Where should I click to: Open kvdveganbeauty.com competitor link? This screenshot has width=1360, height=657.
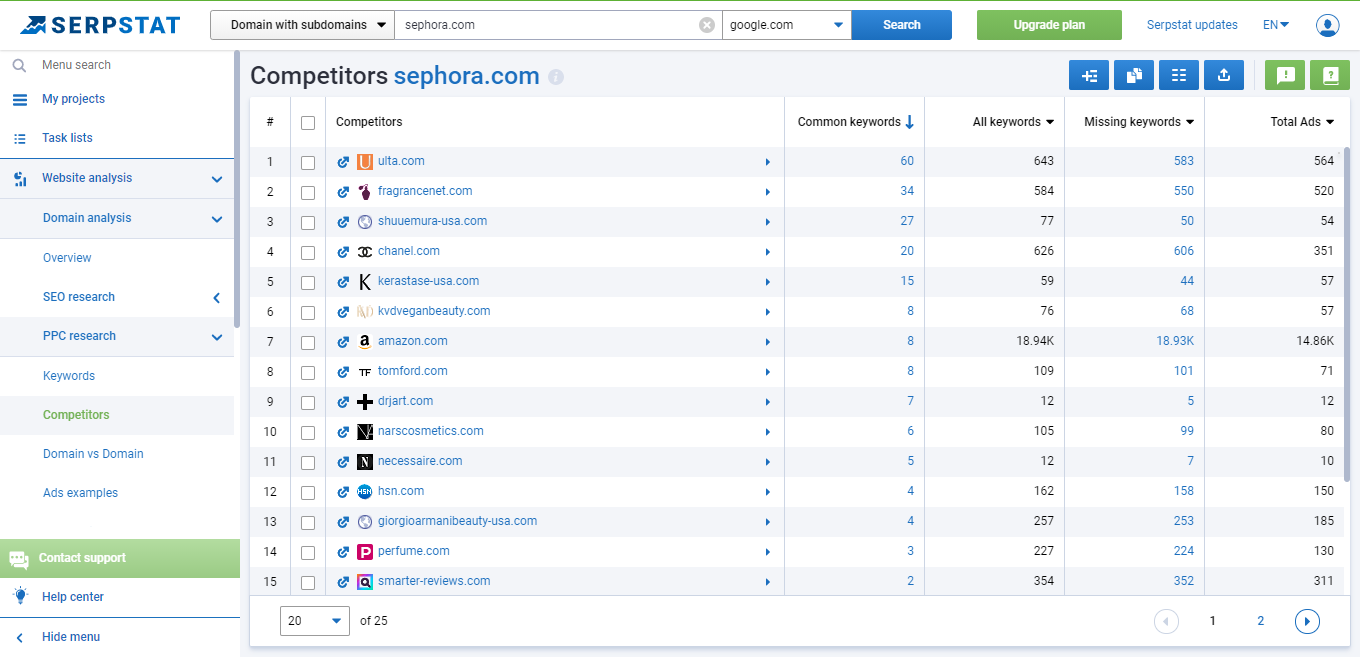[x=434, y=311]
